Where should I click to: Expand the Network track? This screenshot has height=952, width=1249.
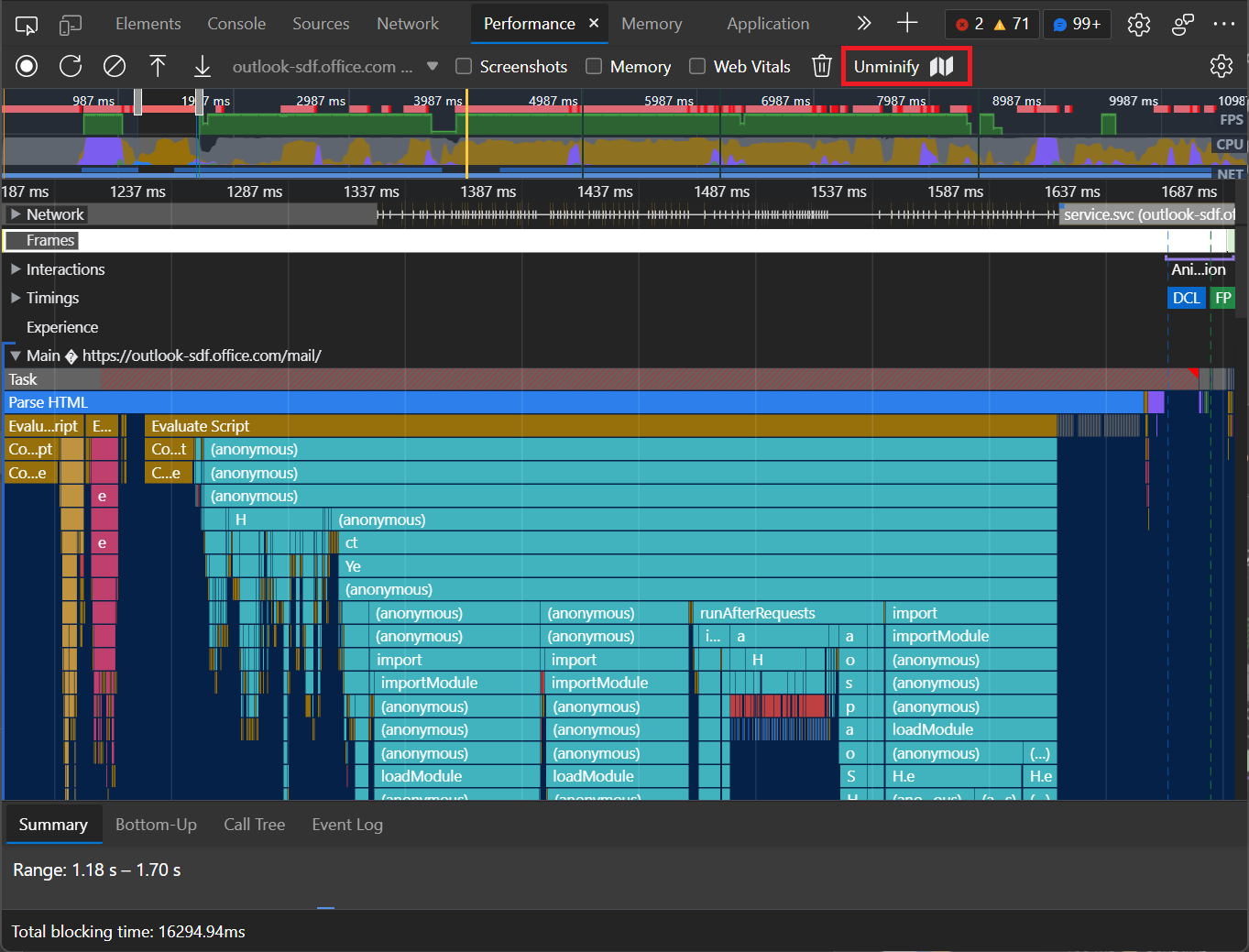[15, 213]
